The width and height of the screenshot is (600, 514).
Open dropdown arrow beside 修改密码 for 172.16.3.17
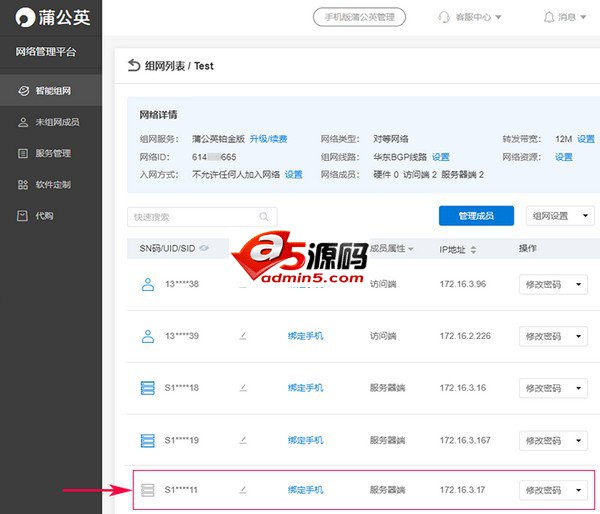pos(579,490)
